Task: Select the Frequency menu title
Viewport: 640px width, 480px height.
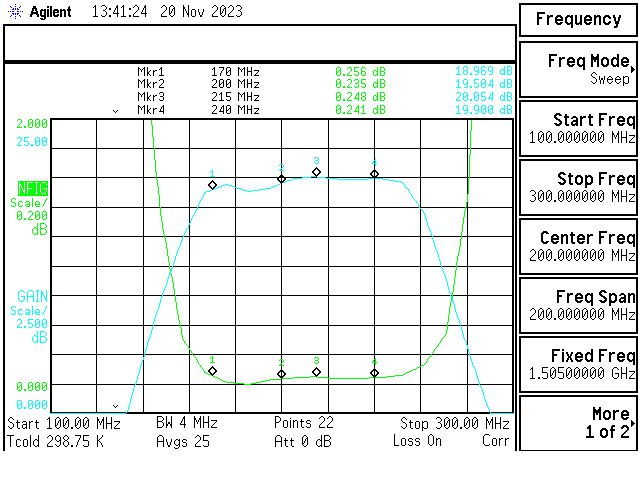Action: (578, 19)
